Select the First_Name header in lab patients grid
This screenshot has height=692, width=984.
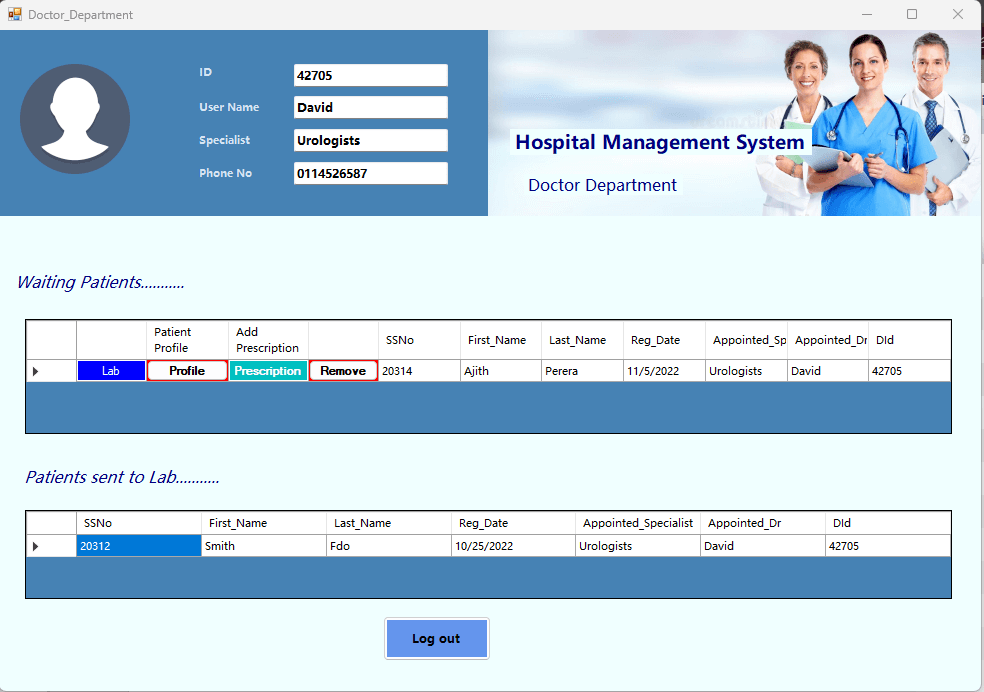263,522
